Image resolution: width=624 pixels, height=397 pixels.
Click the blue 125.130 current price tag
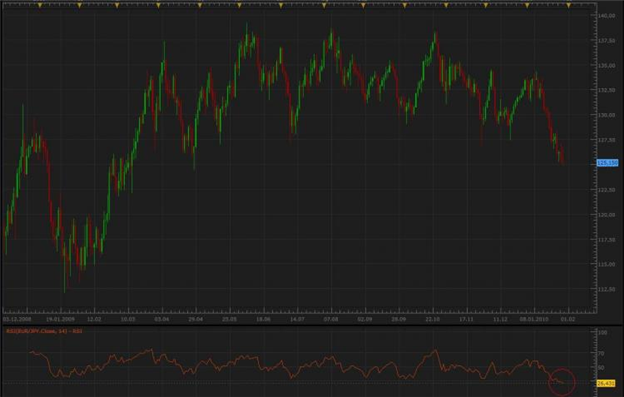607,163
